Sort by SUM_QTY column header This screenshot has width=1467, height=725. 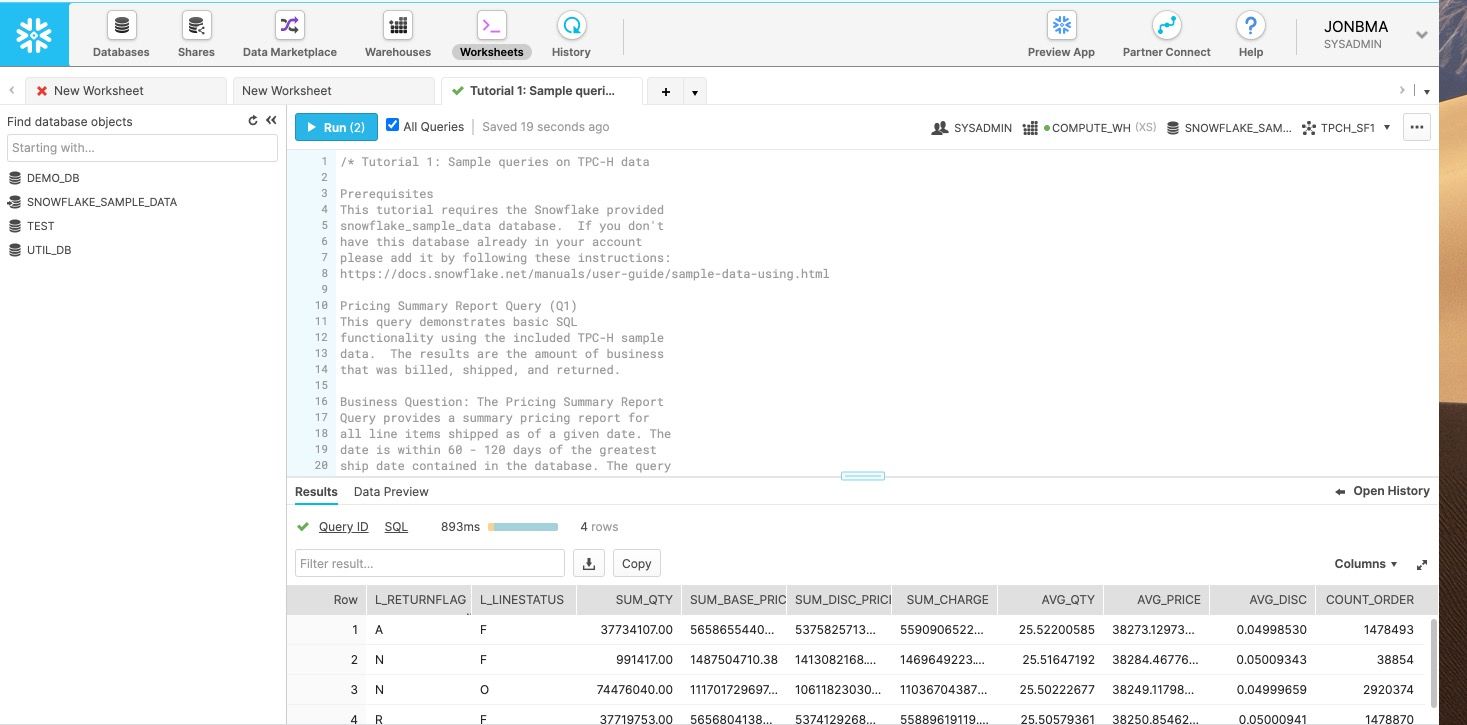[x=629, y=600]
